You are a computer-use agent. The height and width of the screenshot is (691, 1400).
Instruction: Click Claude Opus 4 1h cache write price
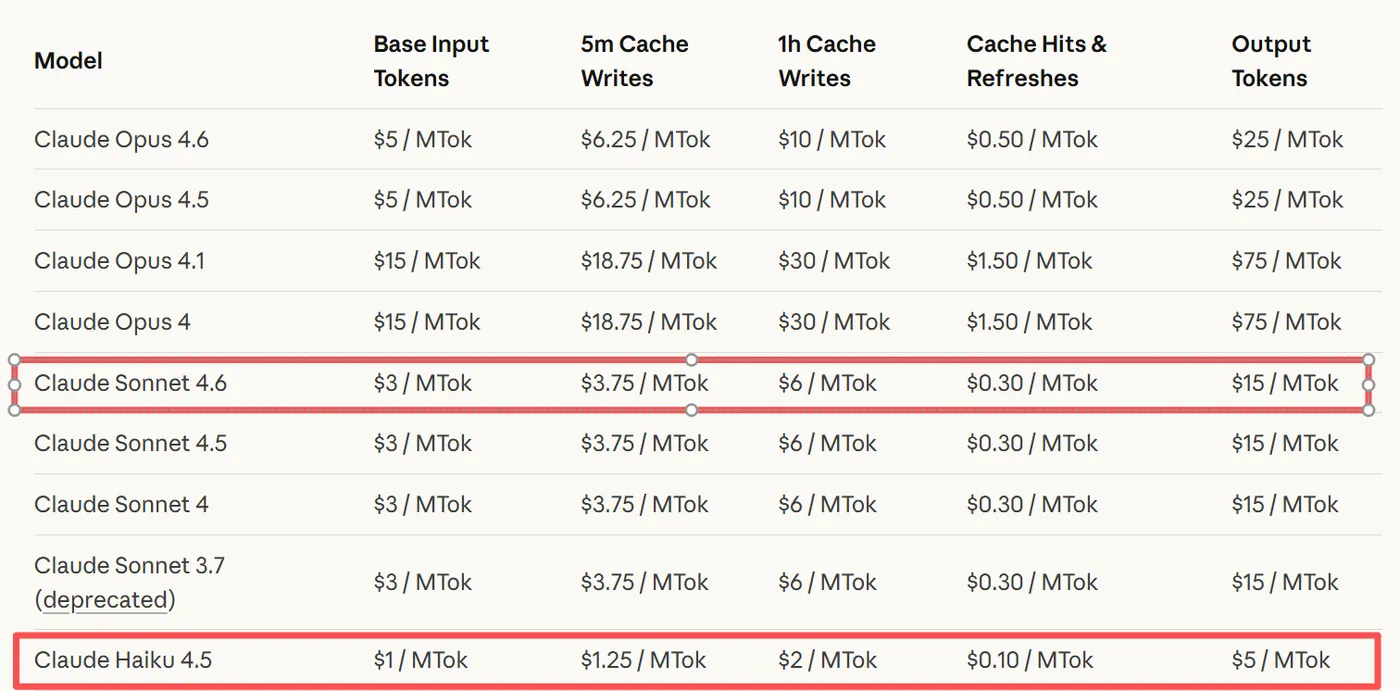tap(833, 322)
